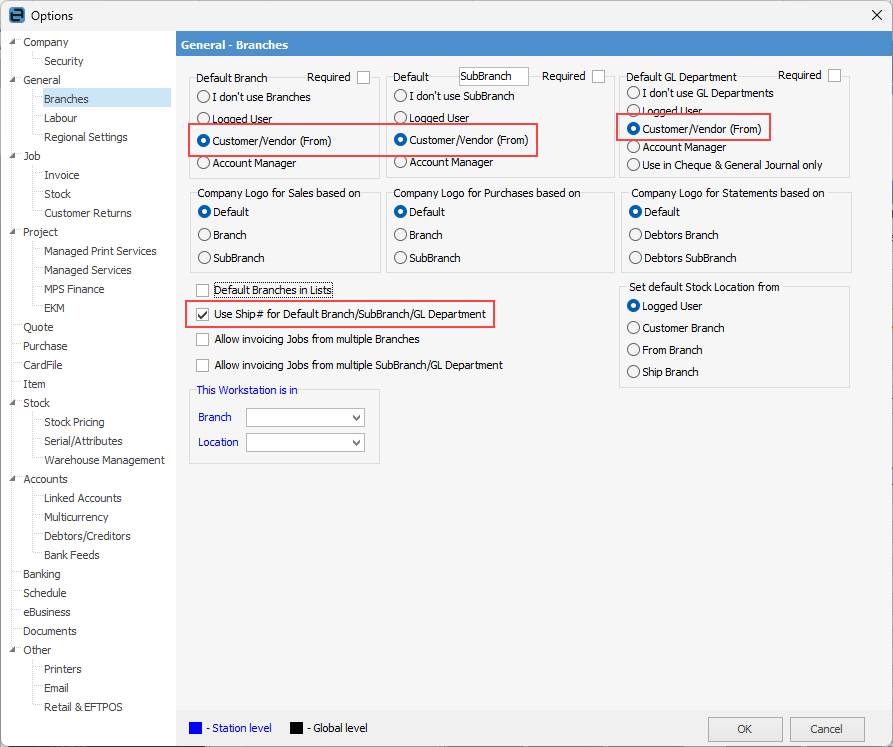Screen dimensions: 893x747
Task: Click the black Global level color square
Action: pos(296,728)
